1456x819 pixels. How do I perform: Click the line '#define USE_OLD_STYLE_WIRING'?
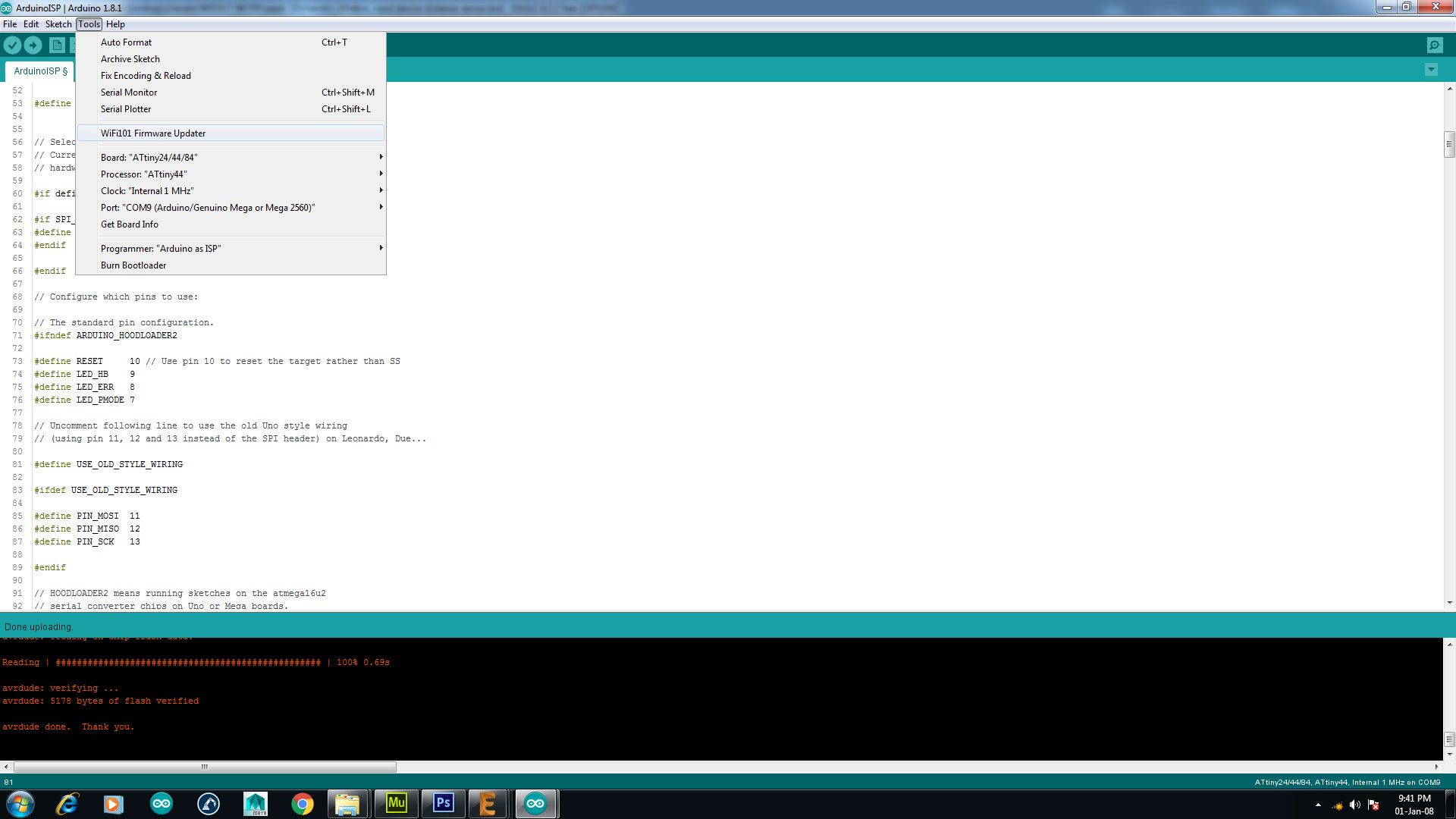108,465
